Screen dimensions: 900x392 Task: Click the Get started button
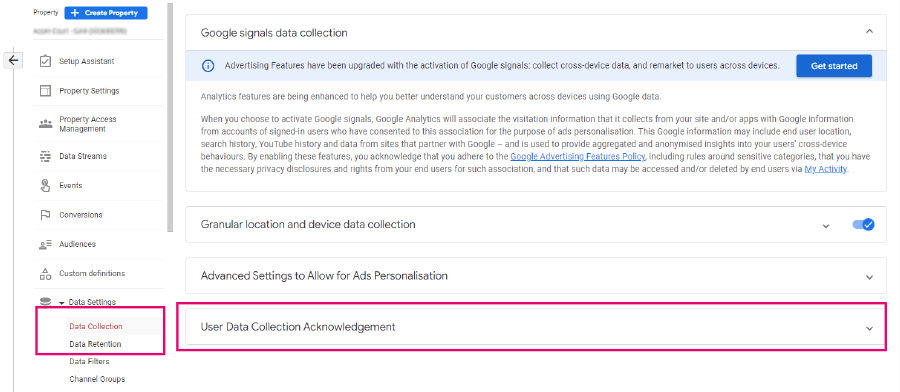click(834, 66)
